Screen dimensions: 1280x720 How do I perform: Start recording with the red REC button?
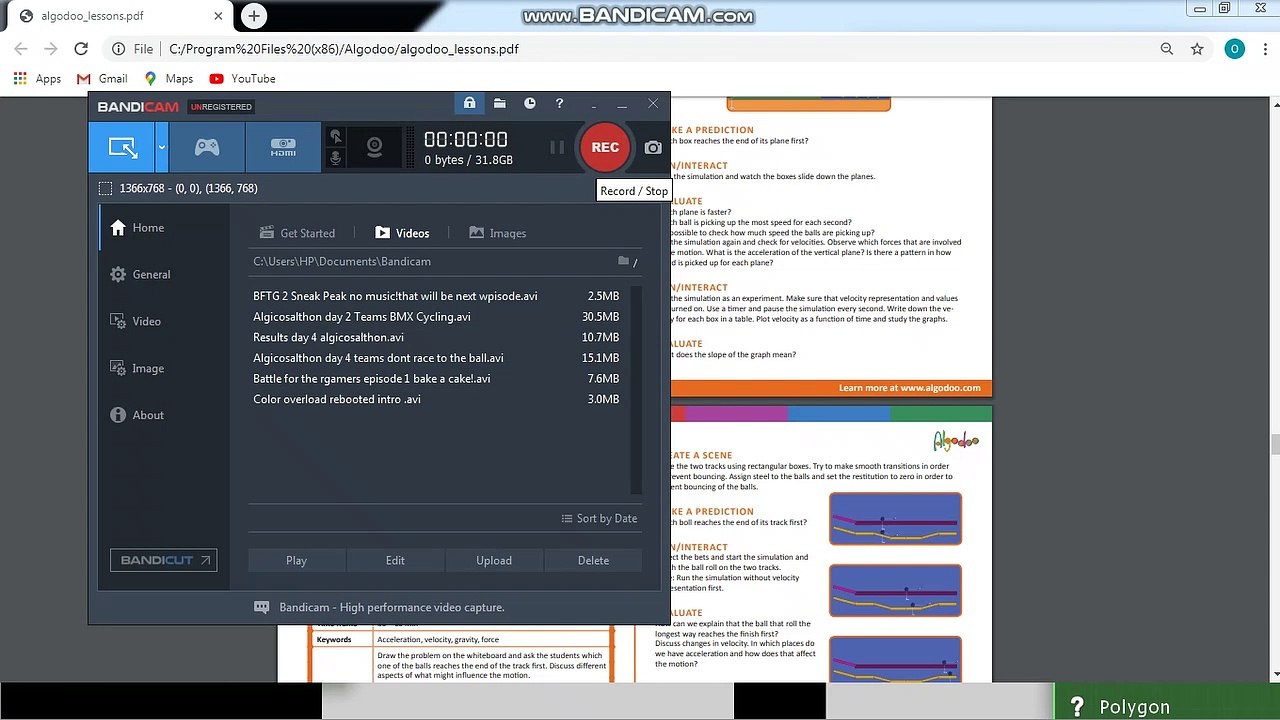coord(605,147)
